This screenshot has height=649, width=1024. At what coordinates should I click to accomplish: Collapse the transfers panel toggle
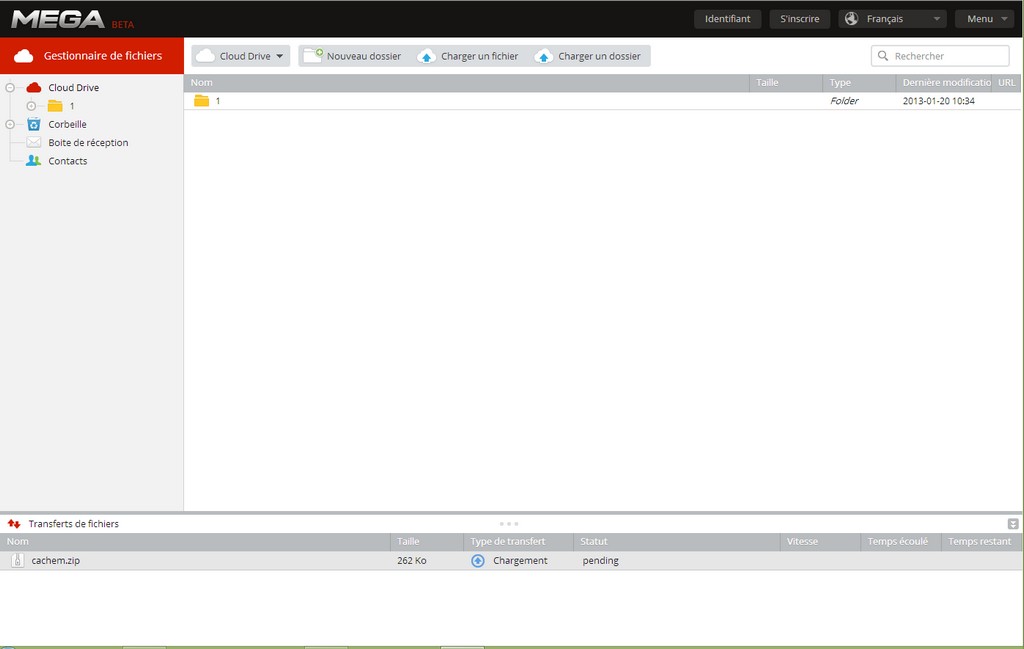(1013, 524)
